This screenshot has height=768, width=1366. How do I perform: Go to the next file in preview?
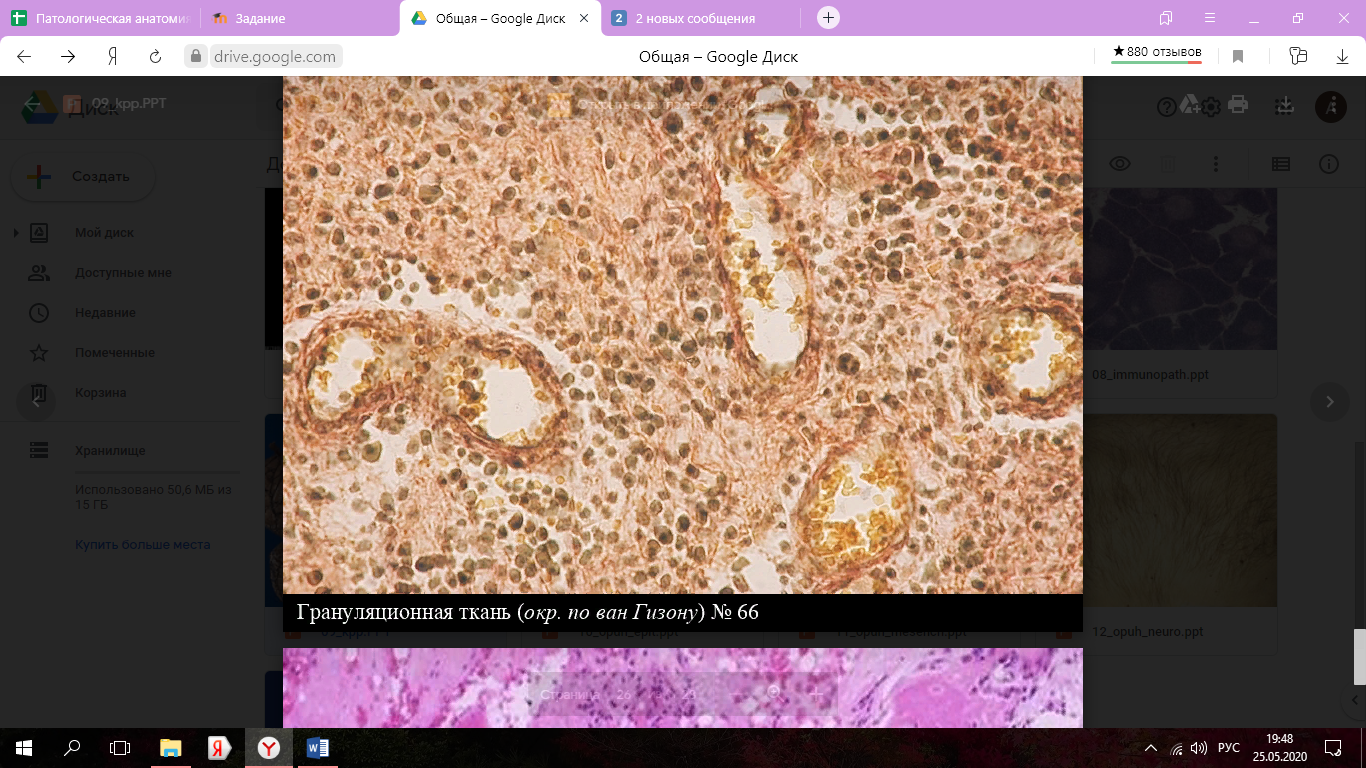pyautogui.click(x=1329, y=402)
